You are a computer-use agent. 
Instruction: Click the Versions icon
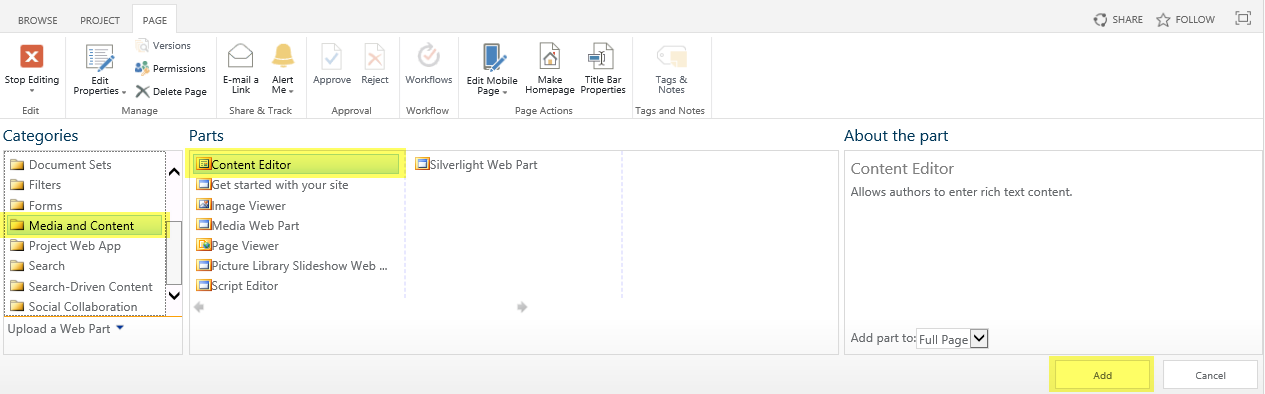tap(142, 45)
